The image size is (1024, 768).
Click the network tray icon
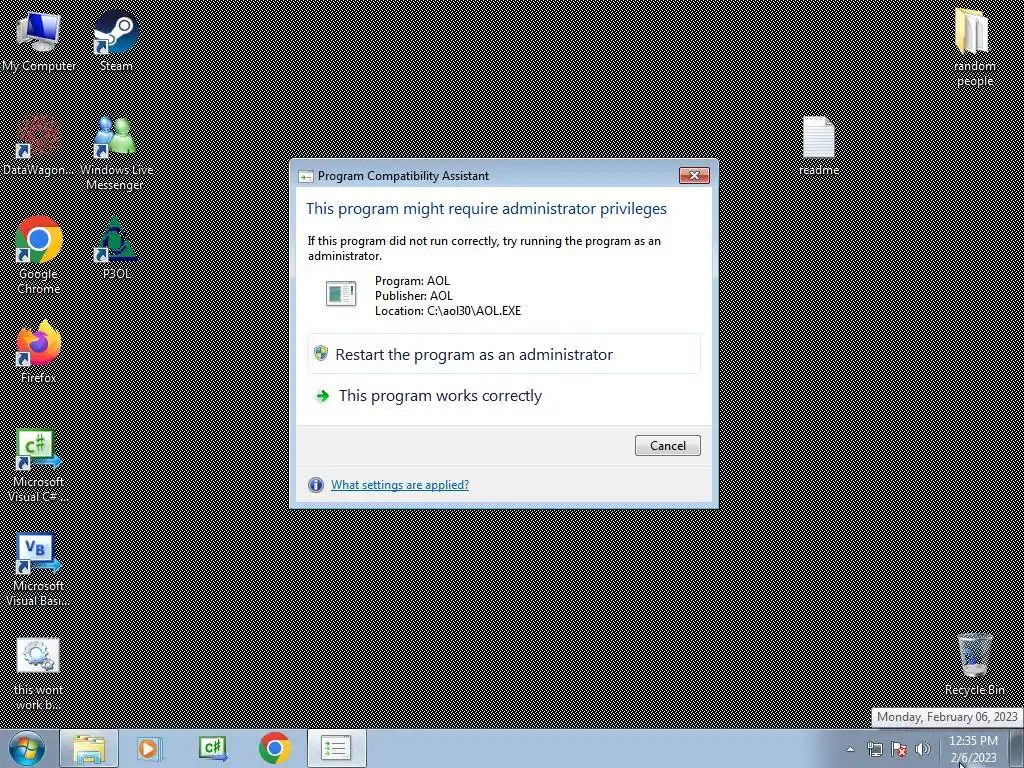[874, 749]
